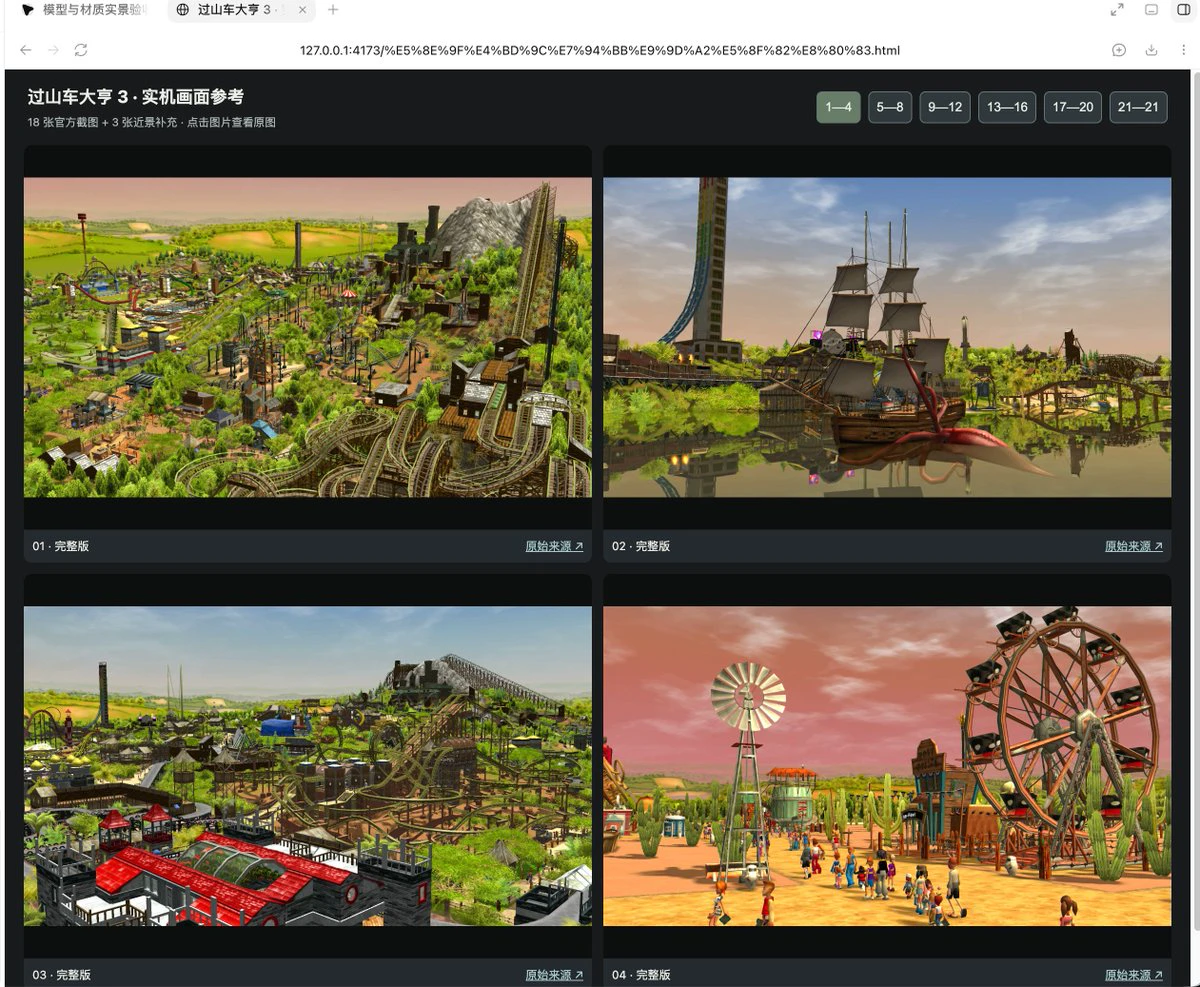The width and height of the screenshot is (1200, 987).
Task: Show images 17—20
Action: point(1073,107)
